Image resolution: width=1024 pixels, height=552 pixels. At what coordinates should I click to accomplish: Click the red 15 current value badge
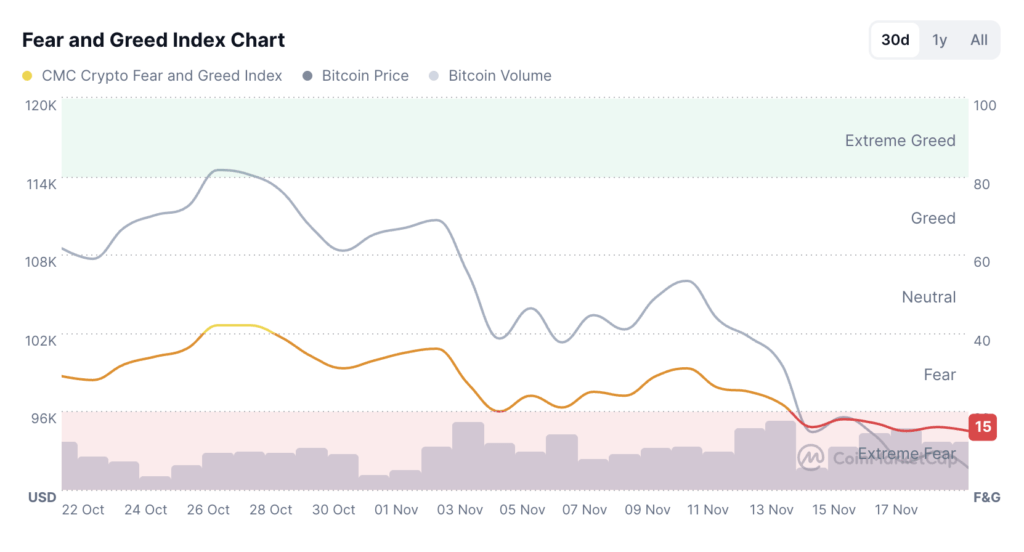click(x=983, y=427)
